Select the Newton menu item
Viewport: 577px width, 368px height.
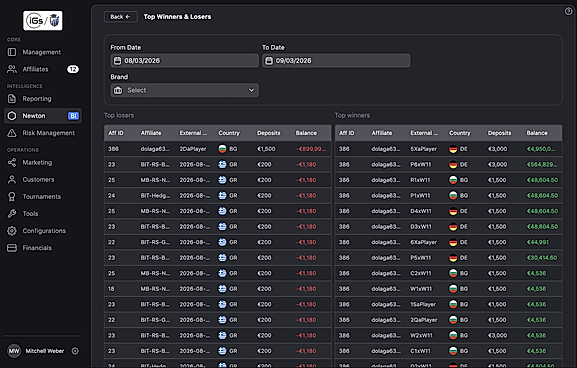pos(43,116)
